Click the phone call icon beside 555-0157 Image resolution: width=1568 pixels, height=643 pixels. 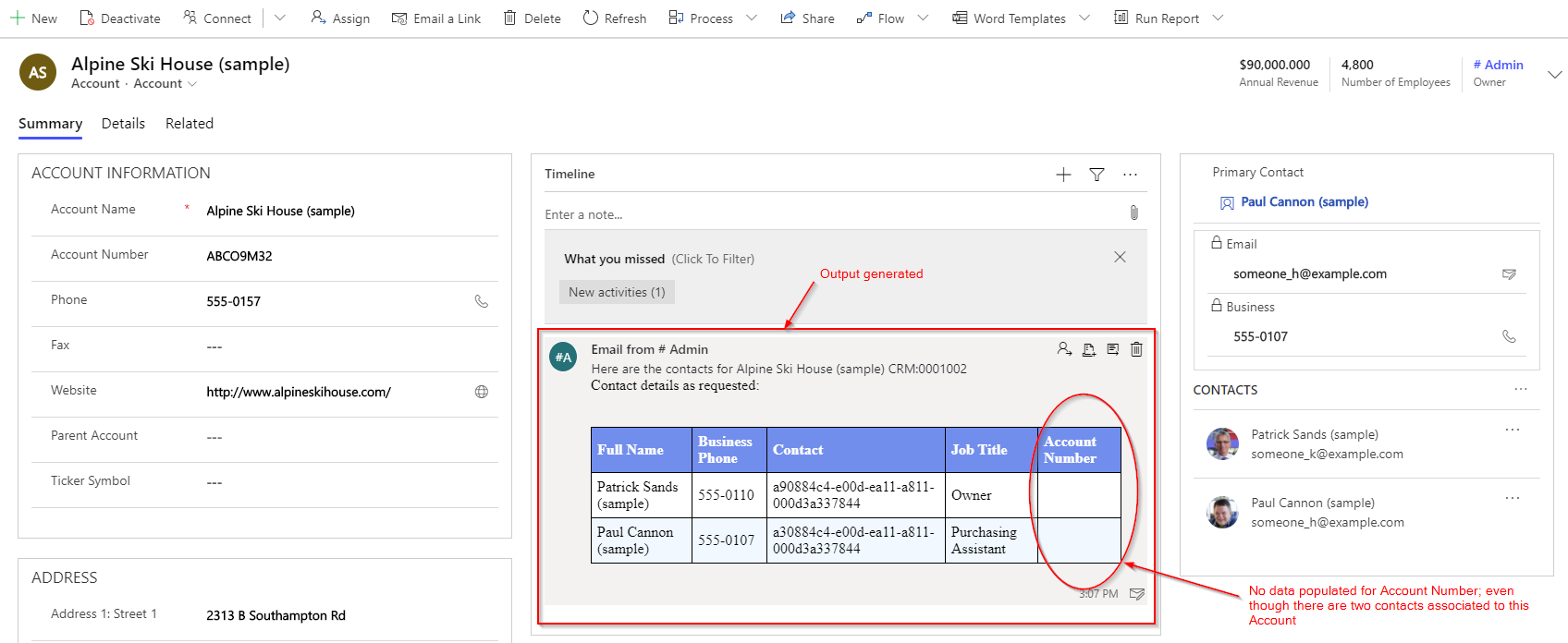pos(481,301)
